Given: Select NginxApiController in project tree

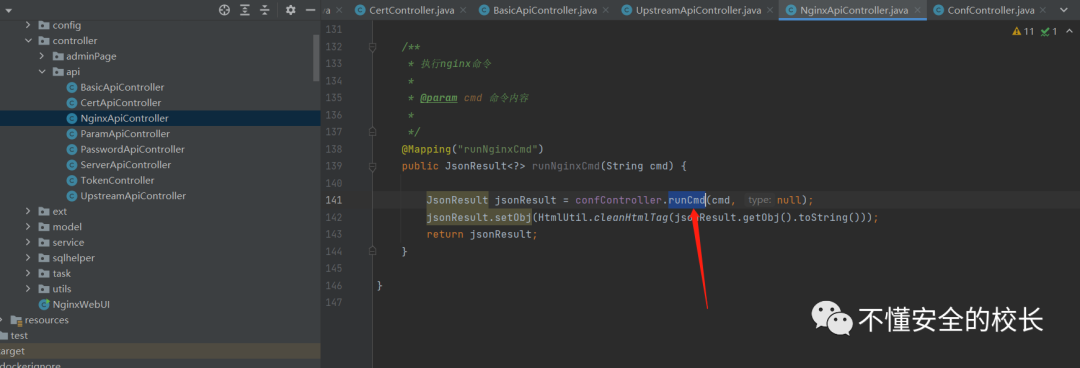Looking at the screenshot, I should click(124, 119).
